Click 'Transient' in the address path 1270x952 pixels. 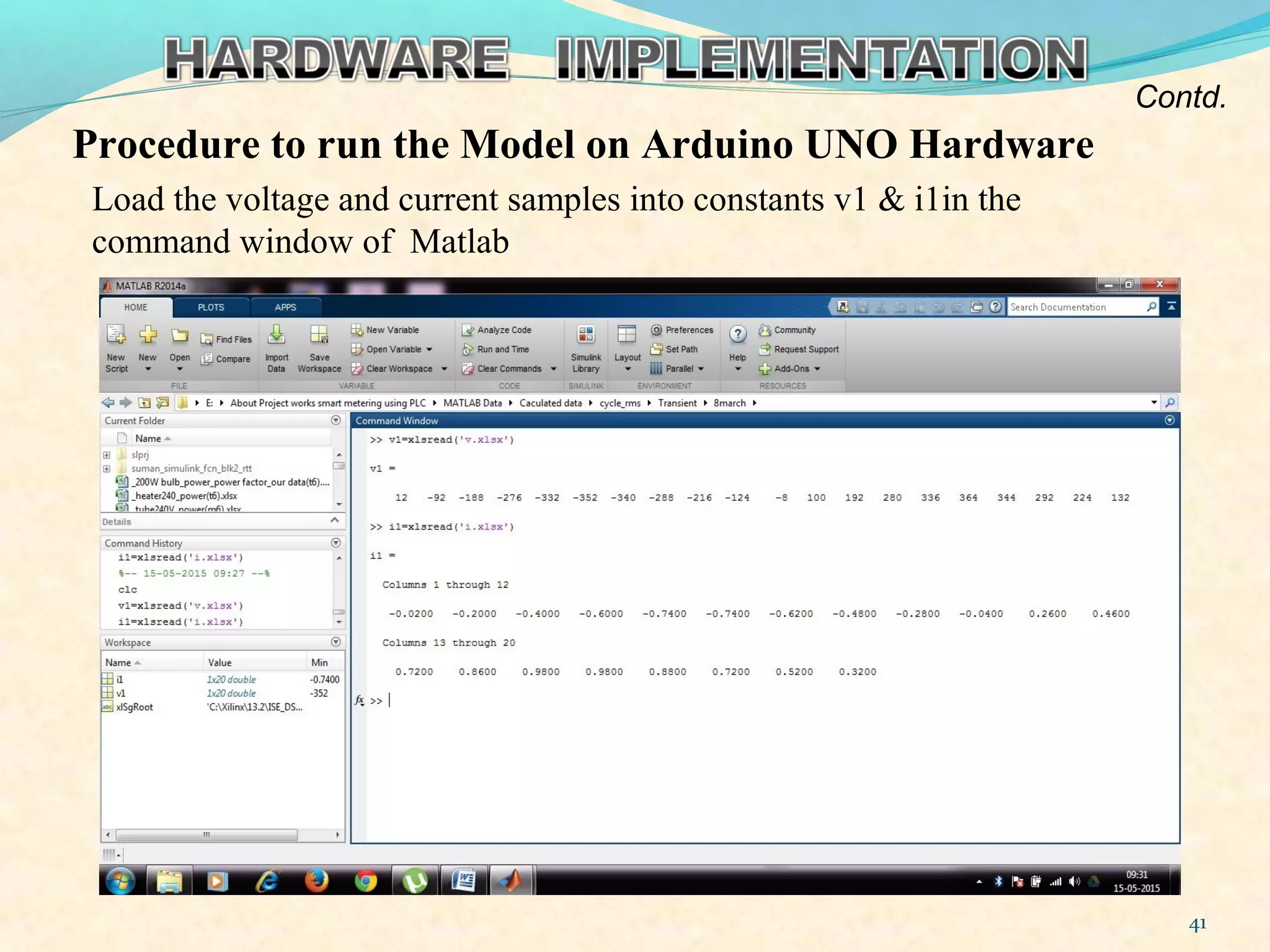click(677, 403)
